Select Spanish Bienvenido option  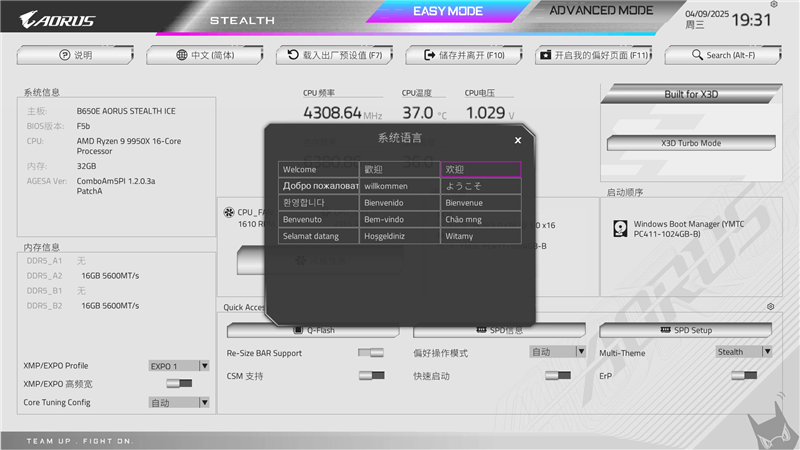[x=399, y=203]
